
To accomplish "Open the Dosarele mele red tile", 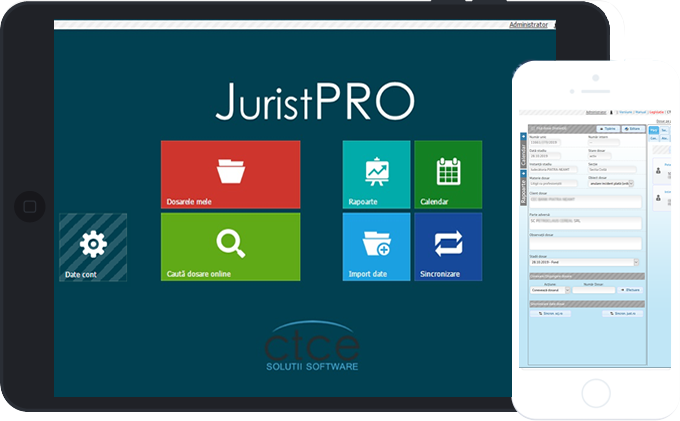I will pos(230,174).
